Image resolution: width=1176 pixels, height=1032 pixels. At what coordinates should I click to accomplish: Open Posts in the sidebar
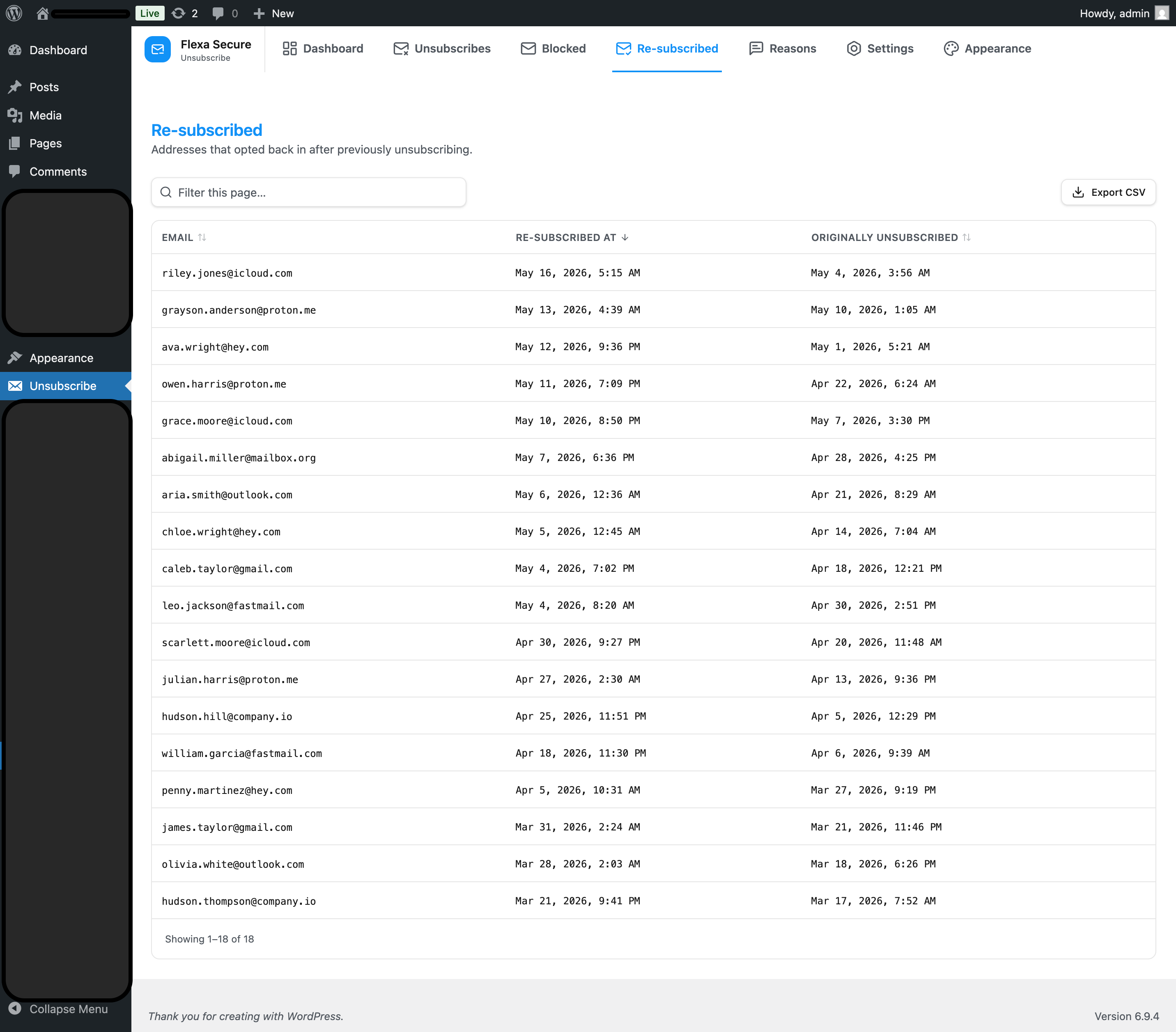[44, 87]
